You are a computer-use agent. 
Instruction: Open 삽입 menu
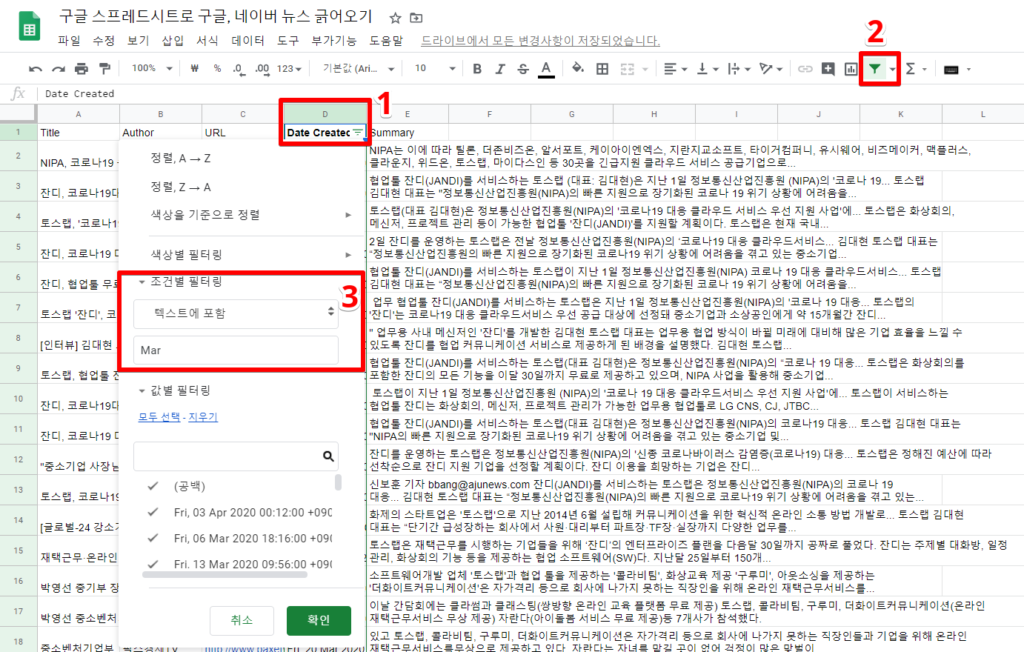point(172,41)
